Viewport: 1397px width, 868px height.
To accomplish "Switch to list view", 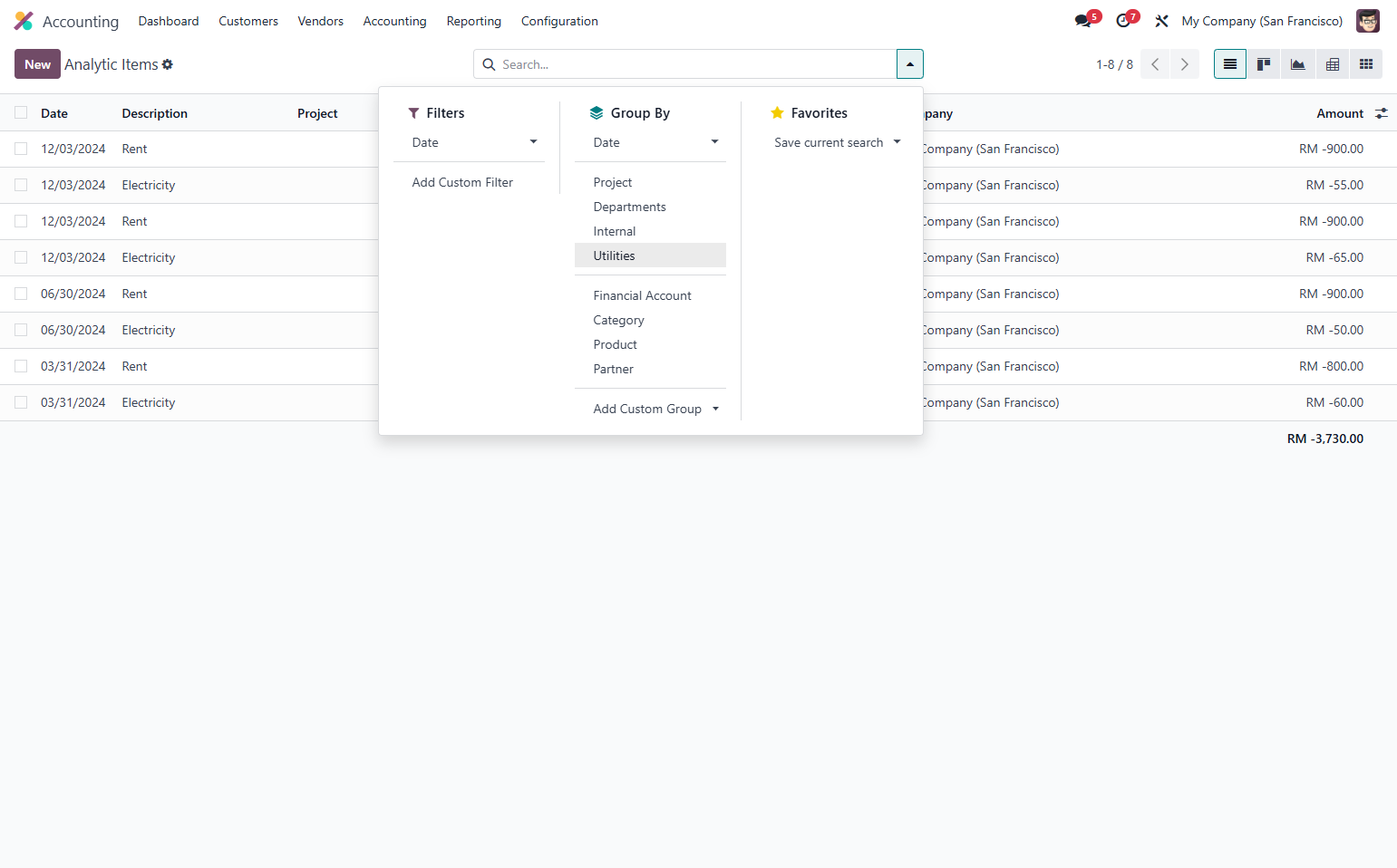I will 1230,64.
